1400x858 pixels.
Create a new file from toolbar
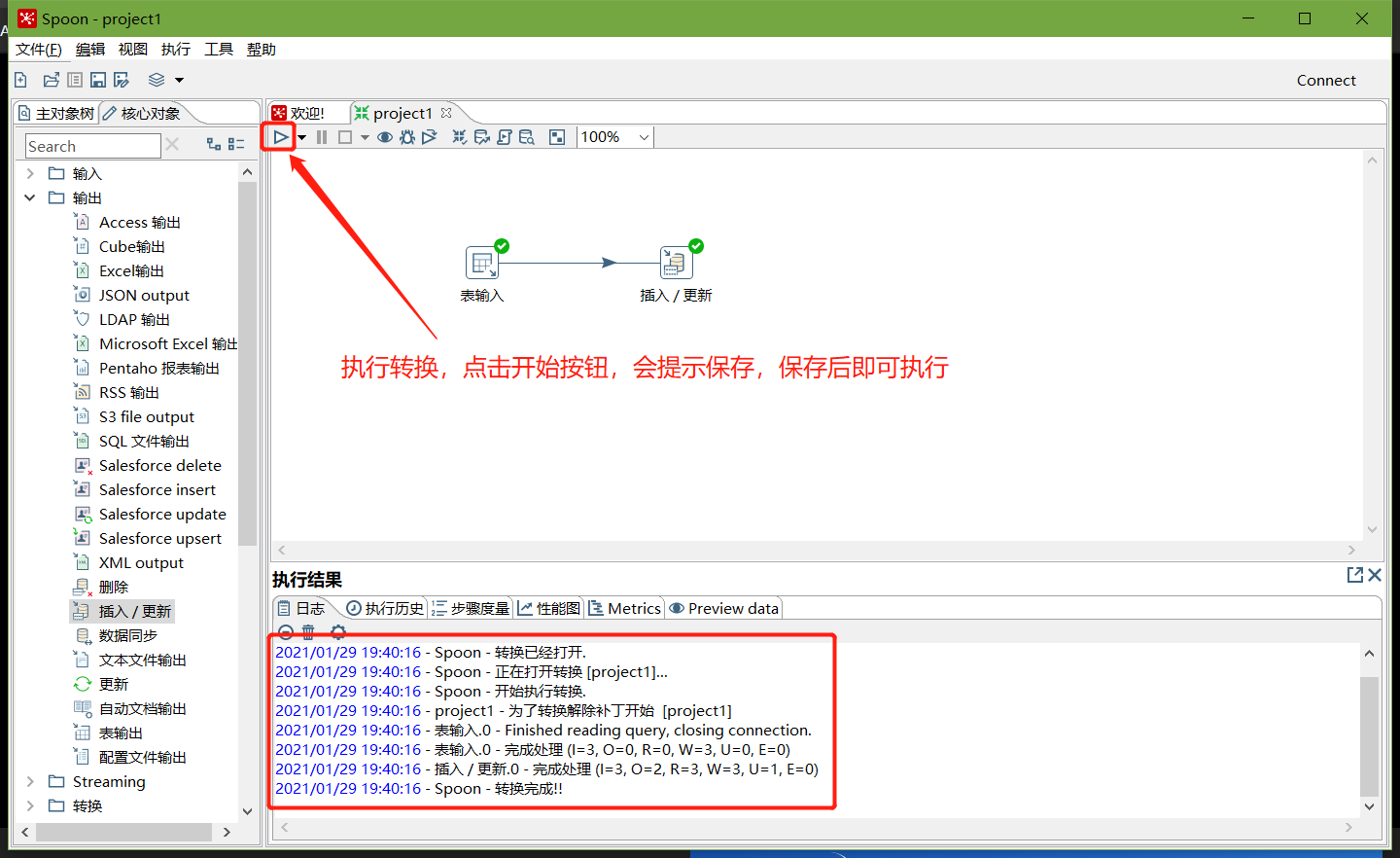click(20, 80)
